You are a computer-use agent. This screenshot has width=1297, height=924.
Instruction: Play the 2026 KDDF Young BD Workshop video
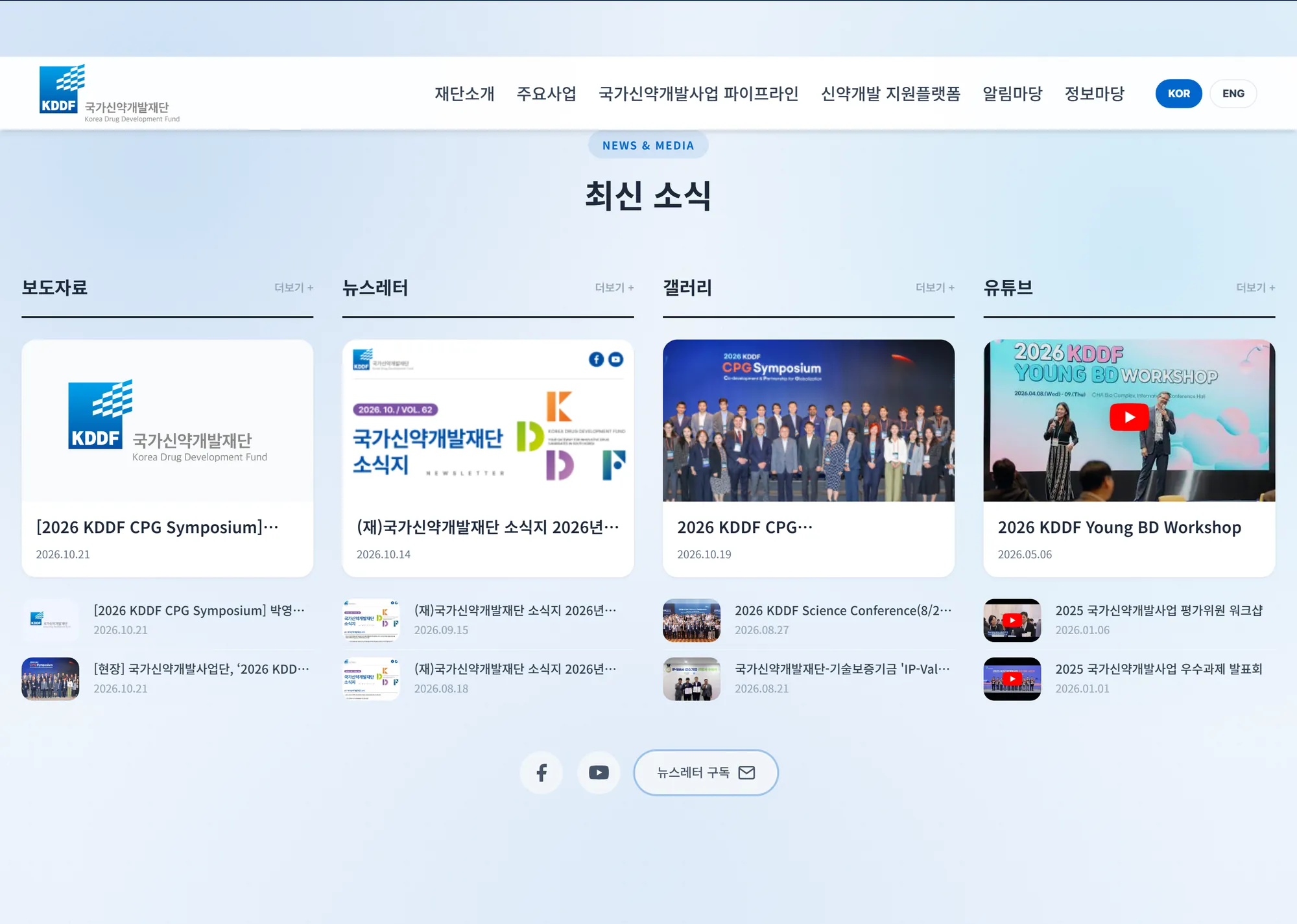pos(1129,417)
